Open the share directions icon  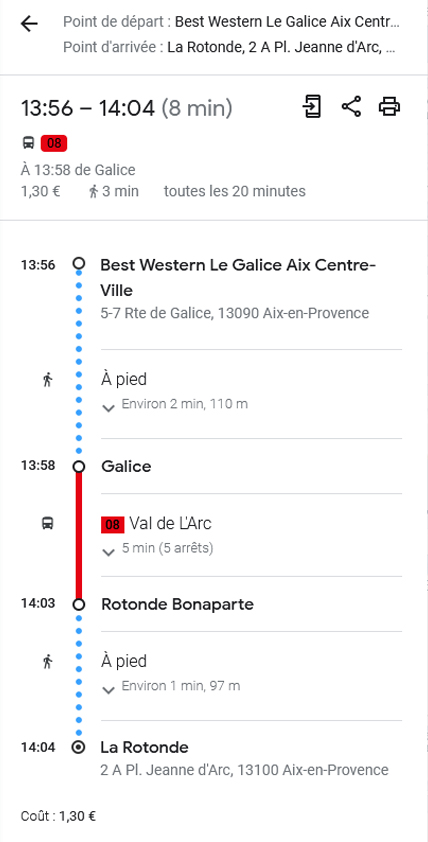(351, 106)
